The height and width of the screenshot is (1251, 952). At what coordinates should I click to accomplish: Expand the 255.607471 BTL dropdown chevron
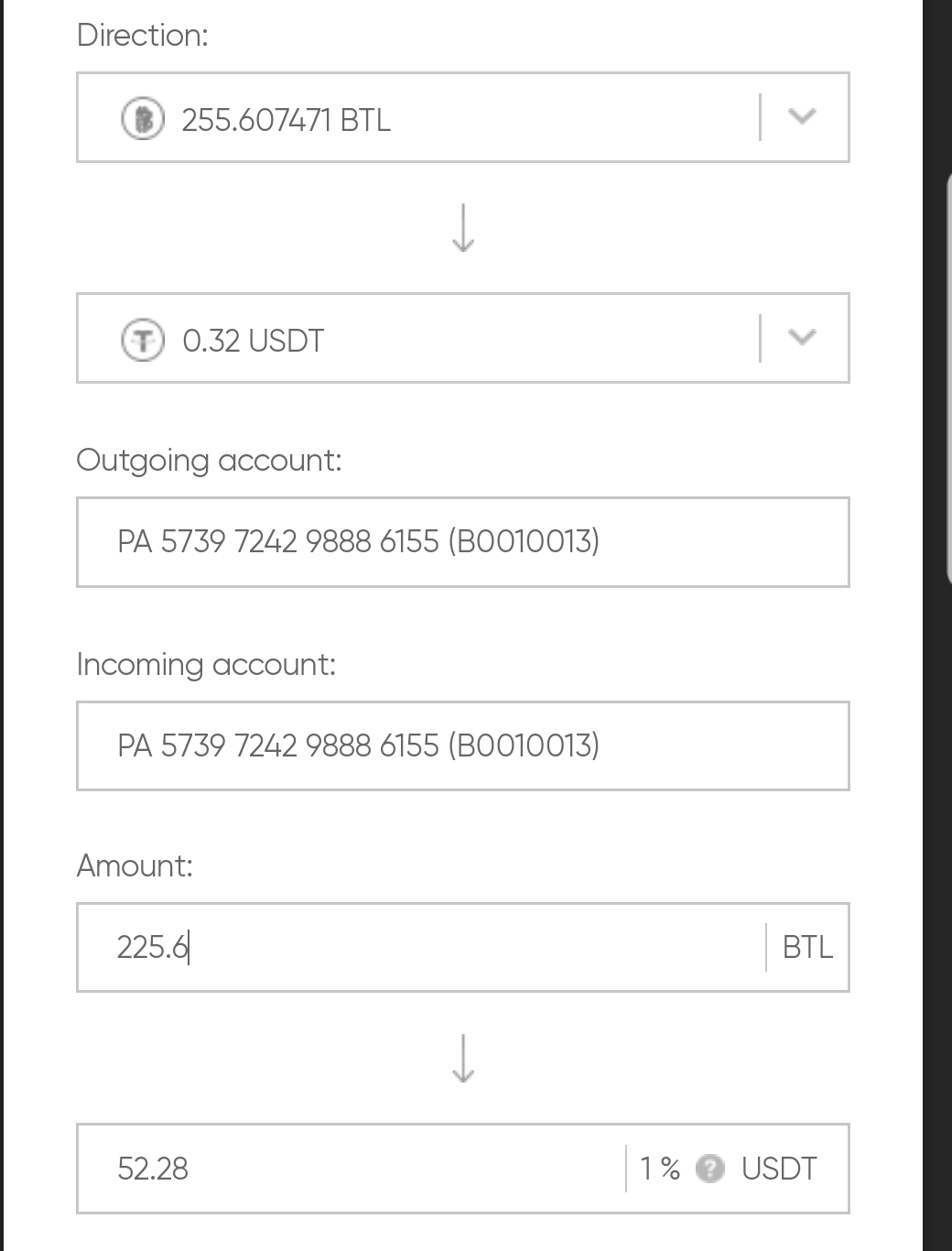tap(802, 117)
